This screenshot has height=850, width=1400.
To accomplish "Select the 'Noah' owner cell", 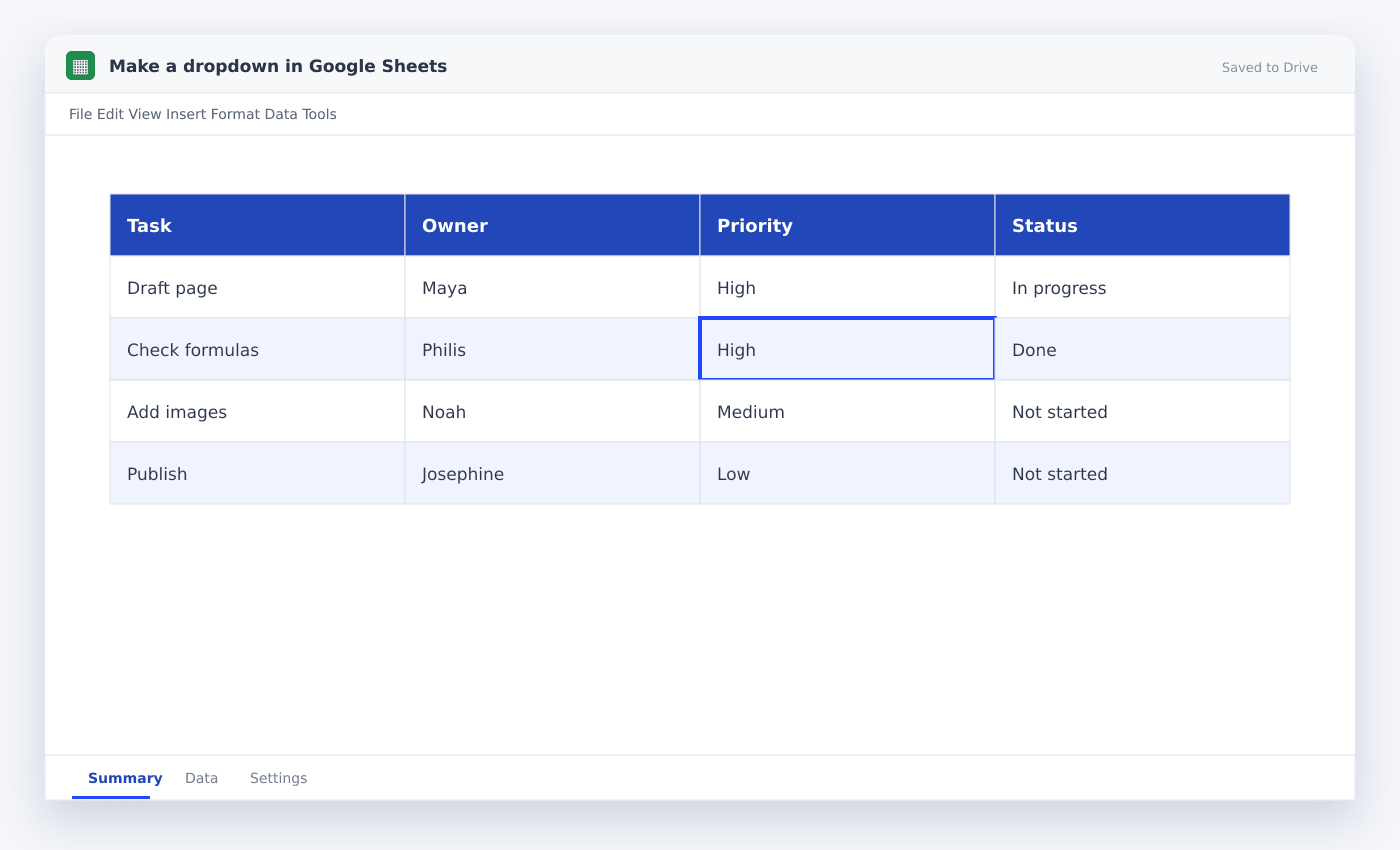I will click(552, 412).
